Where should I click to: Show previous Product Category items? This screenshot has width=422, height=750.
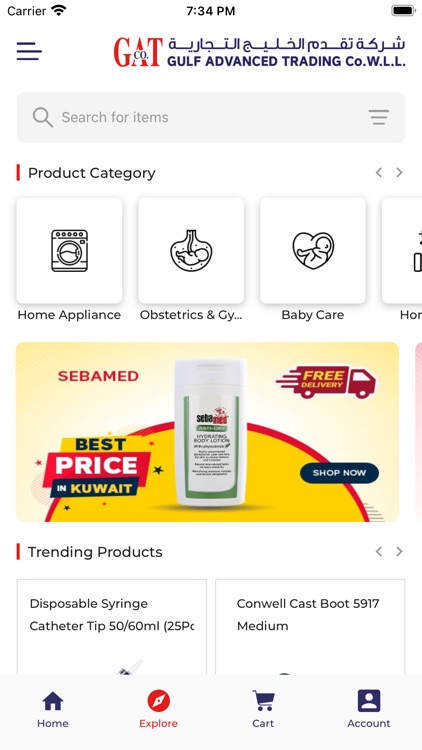378,173
